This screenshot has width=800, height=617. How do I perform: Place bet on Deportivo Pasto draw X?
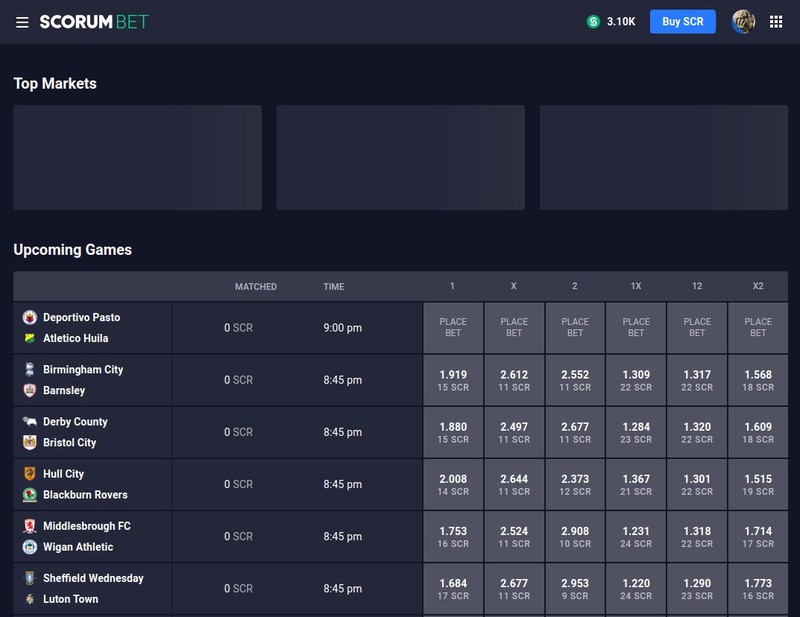pyautogui.click(x=514, y=328)
